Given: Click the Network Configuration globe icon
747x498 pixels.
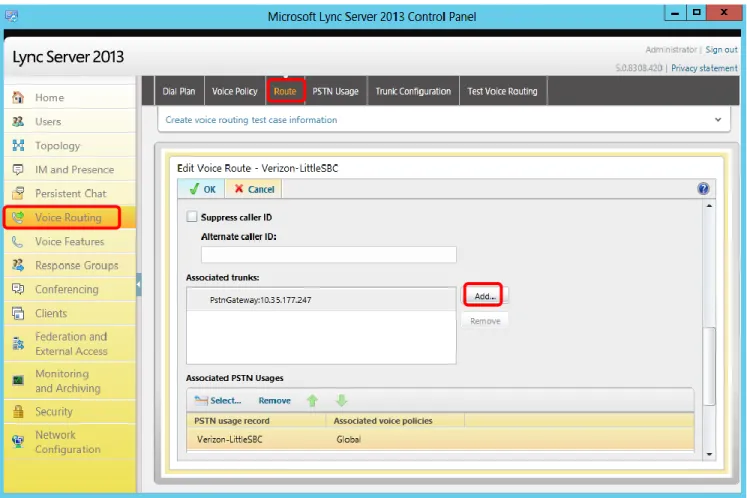Looking at the screenshot, I should pos(18,441).
